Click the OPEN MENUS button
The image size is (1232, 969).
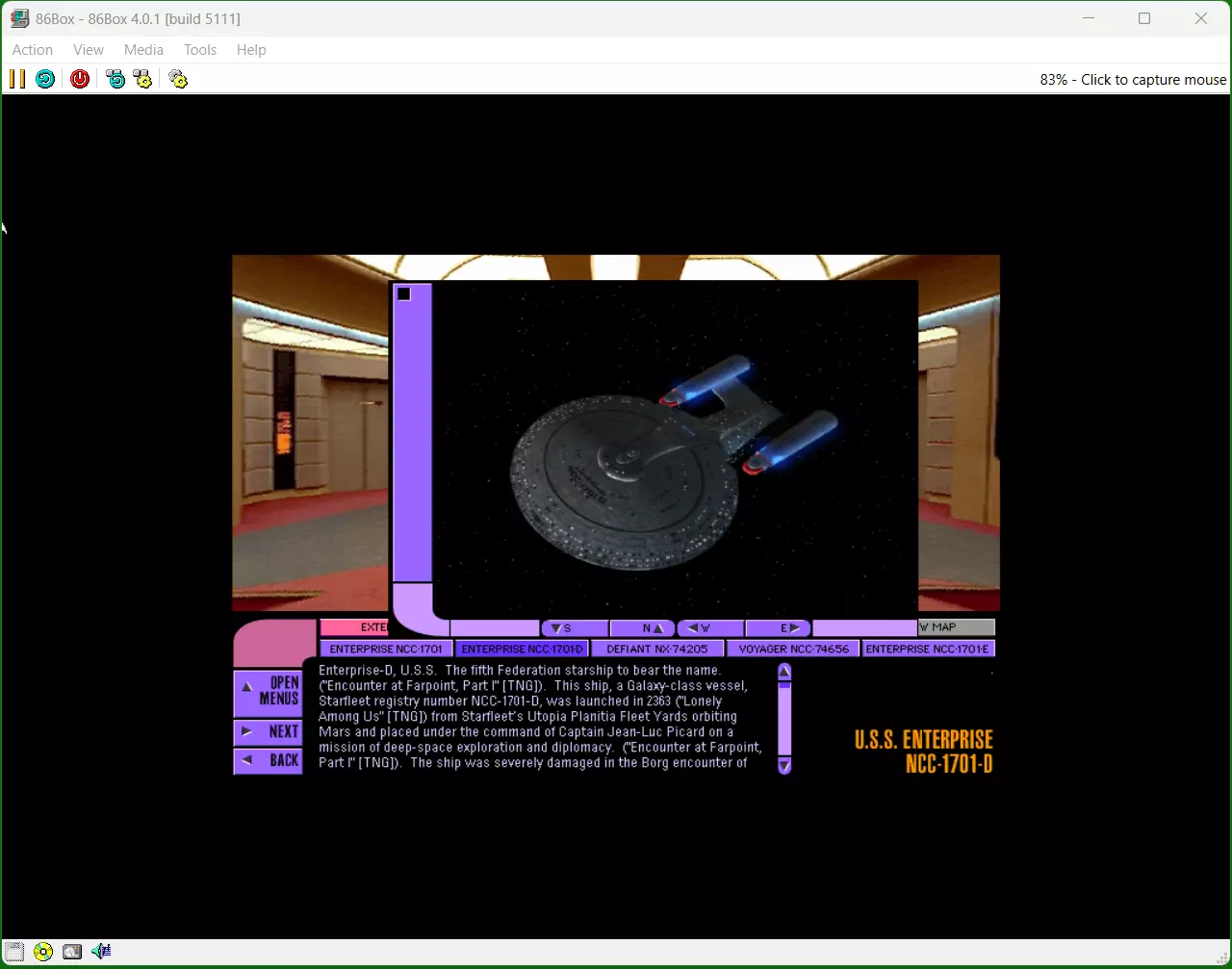tap(269, 692)
